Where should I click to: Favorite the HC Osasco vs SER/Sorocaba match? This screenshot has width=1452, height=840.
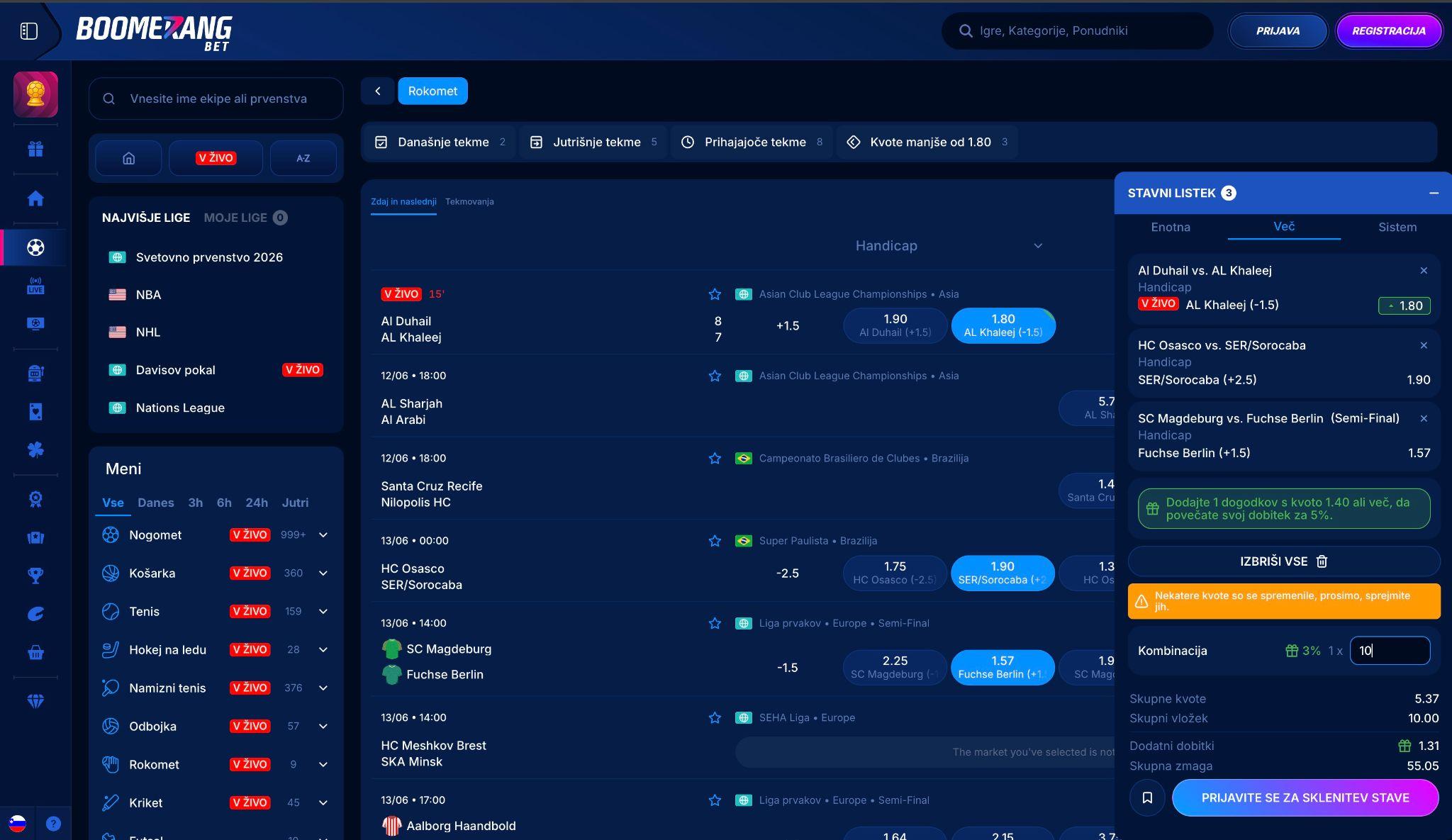715,541
